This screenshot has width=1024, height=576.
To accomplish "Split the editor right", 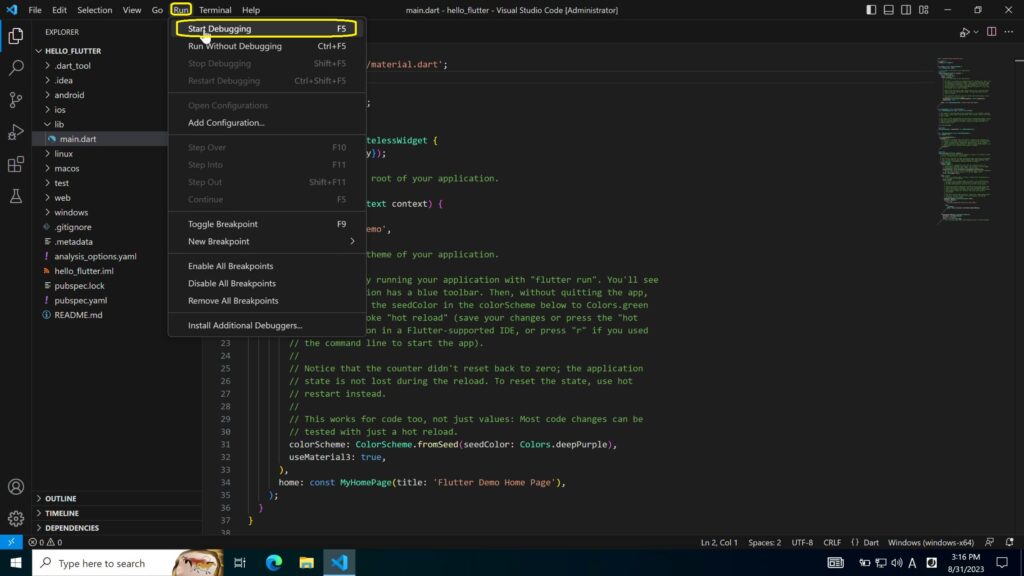I will pyautogui.click(x=991, y=32).
